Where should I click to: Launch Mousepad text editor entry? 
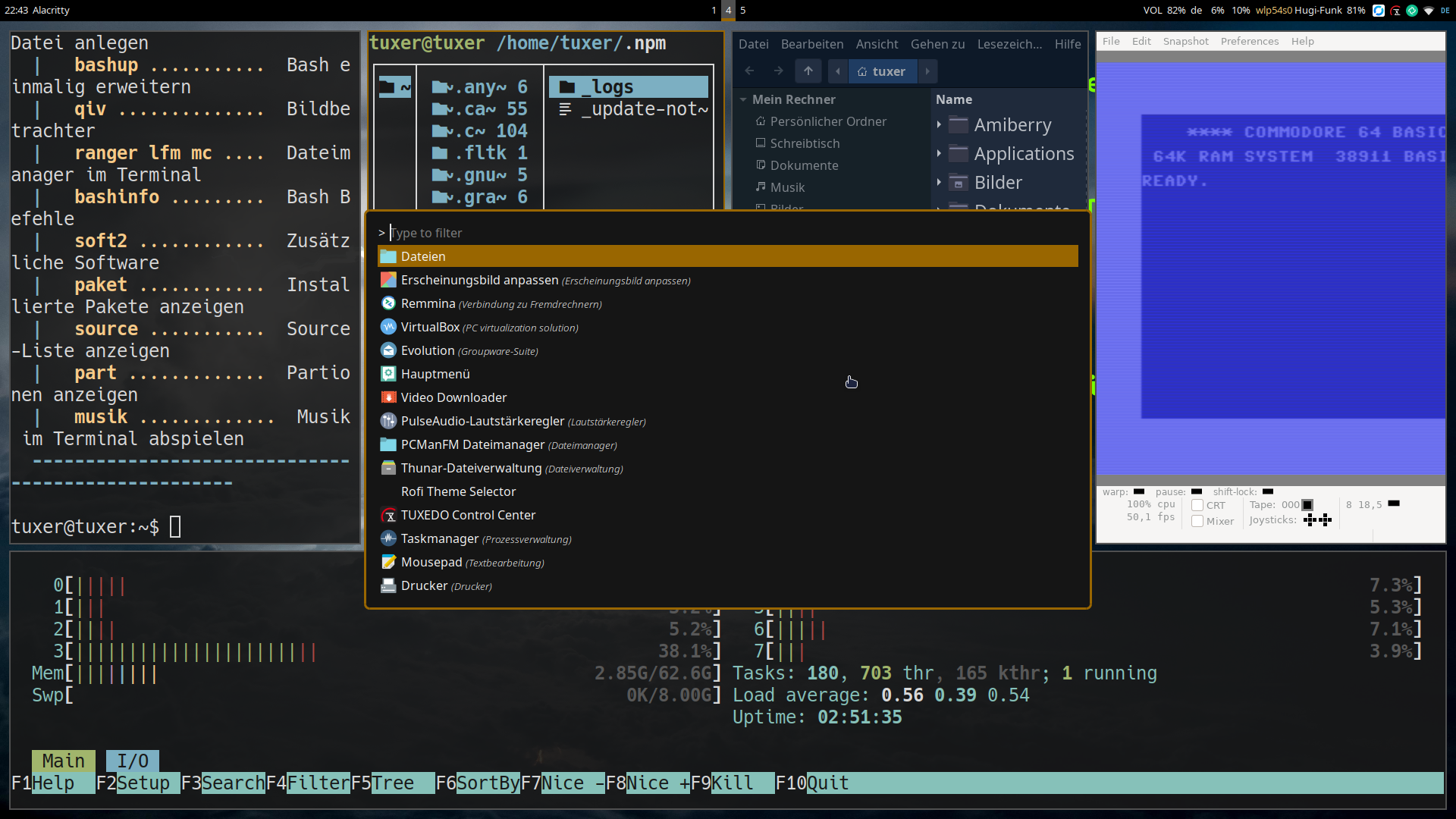coord(431,562)
